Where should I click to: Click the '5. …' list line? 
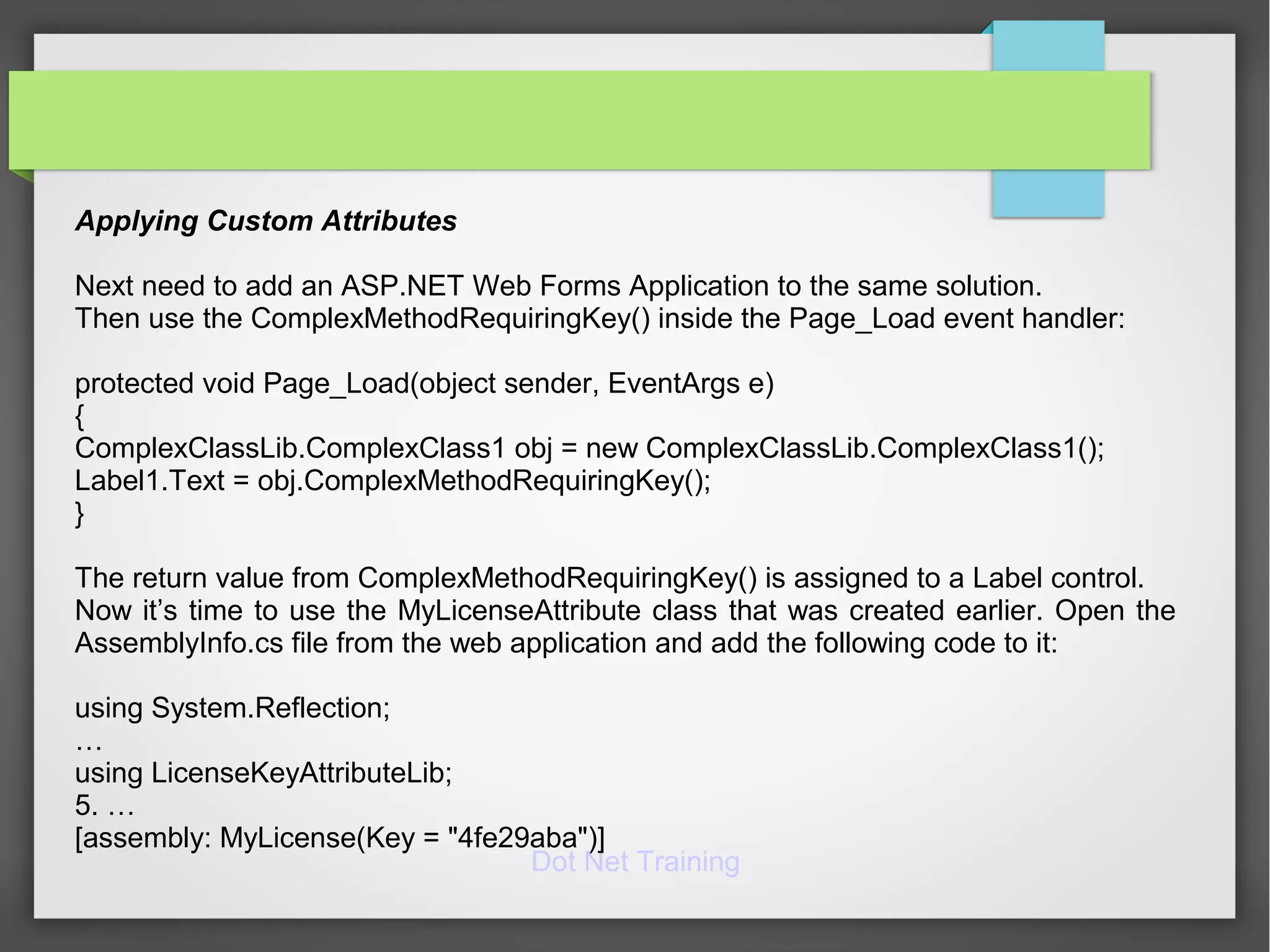(x=104, y=806)
